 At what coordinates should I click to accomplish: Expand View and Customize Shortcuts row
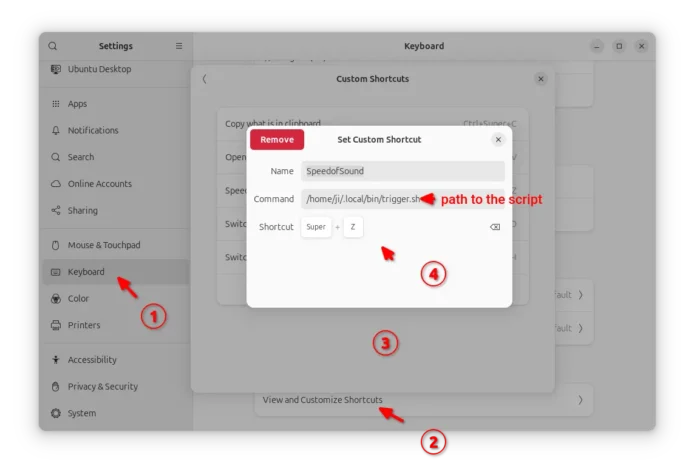[x=420, y=400]
